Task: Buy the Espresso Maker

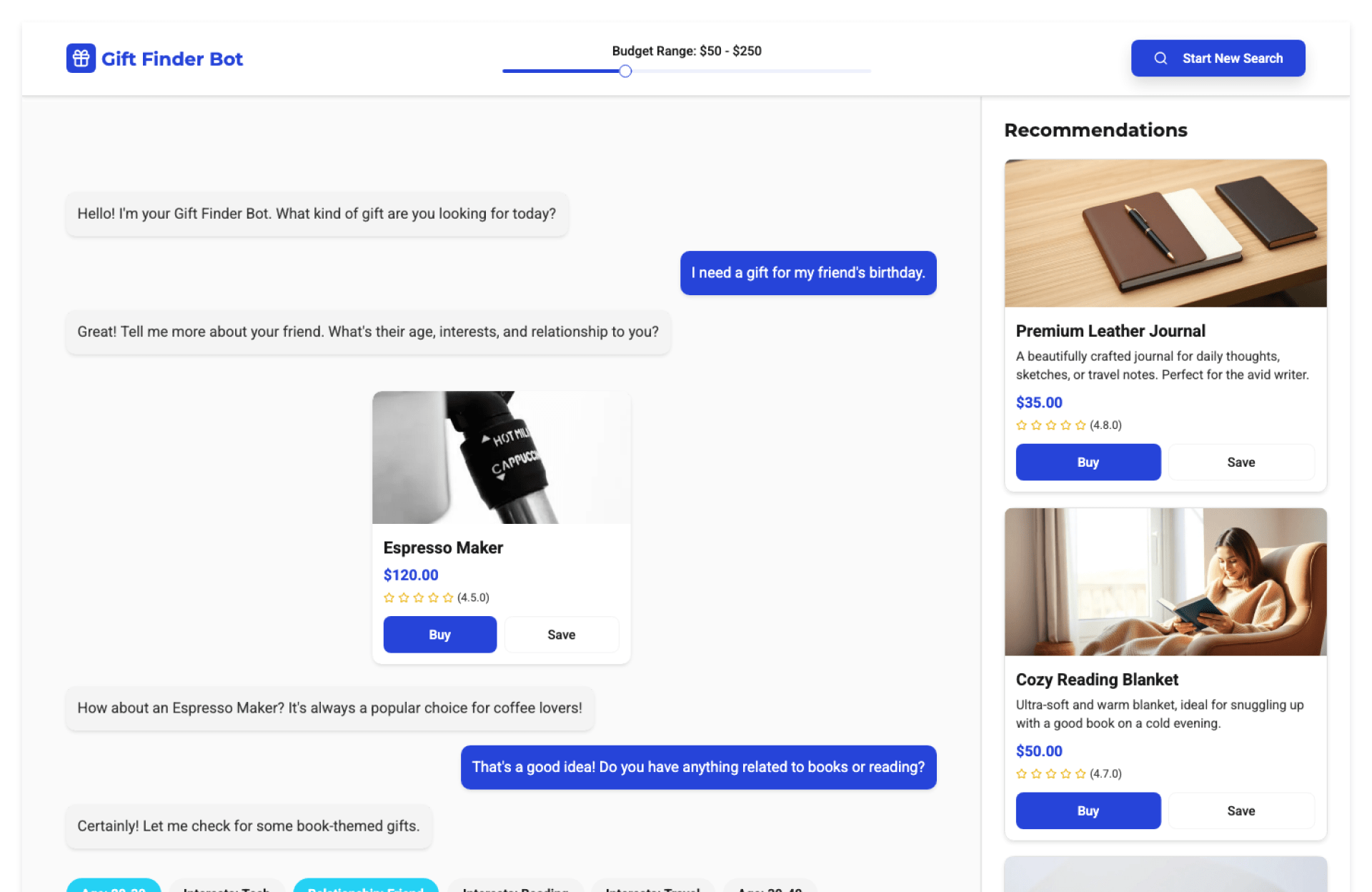Action: 439,635
